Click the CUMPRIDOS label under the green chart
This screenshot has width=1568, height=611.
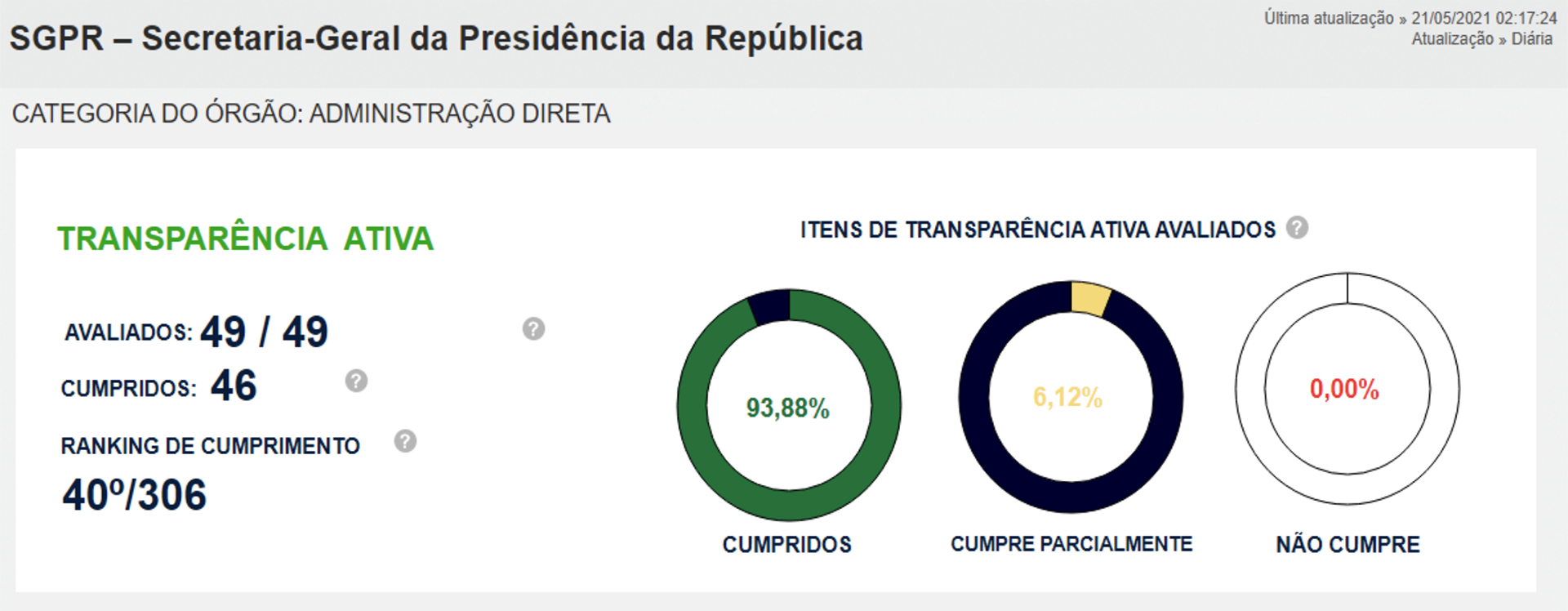tap(786, 545)
